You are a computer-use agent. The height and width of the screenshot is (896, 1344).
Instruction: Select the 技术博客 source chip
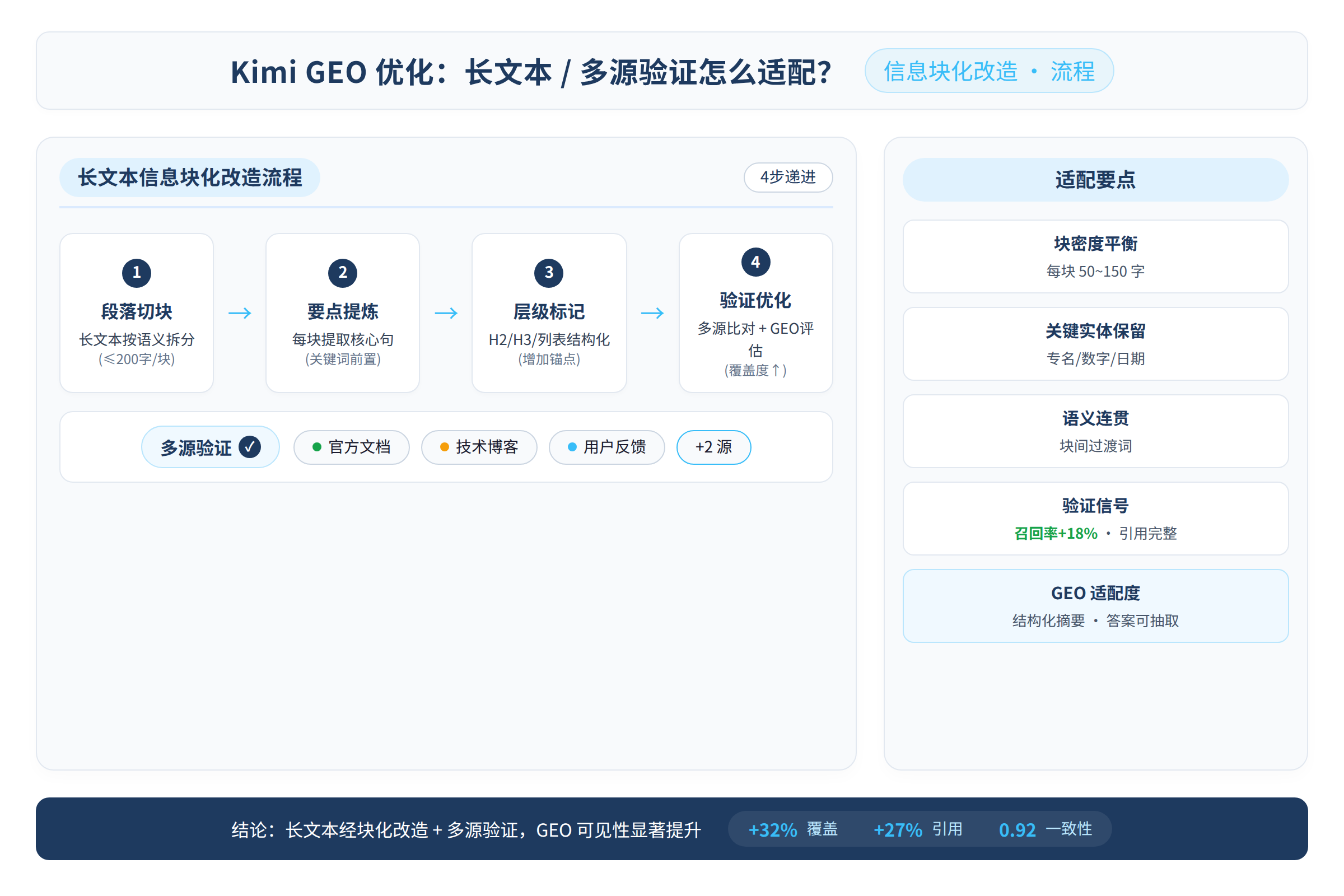click(x=479, y=447)
